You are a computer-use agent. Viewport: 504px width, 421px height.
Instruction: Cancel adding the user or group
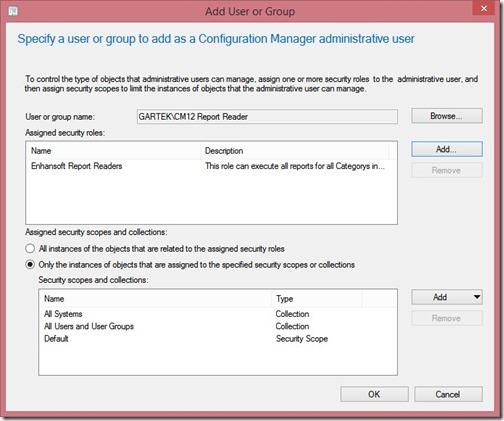pyautogui.click(x=448, y=394)
